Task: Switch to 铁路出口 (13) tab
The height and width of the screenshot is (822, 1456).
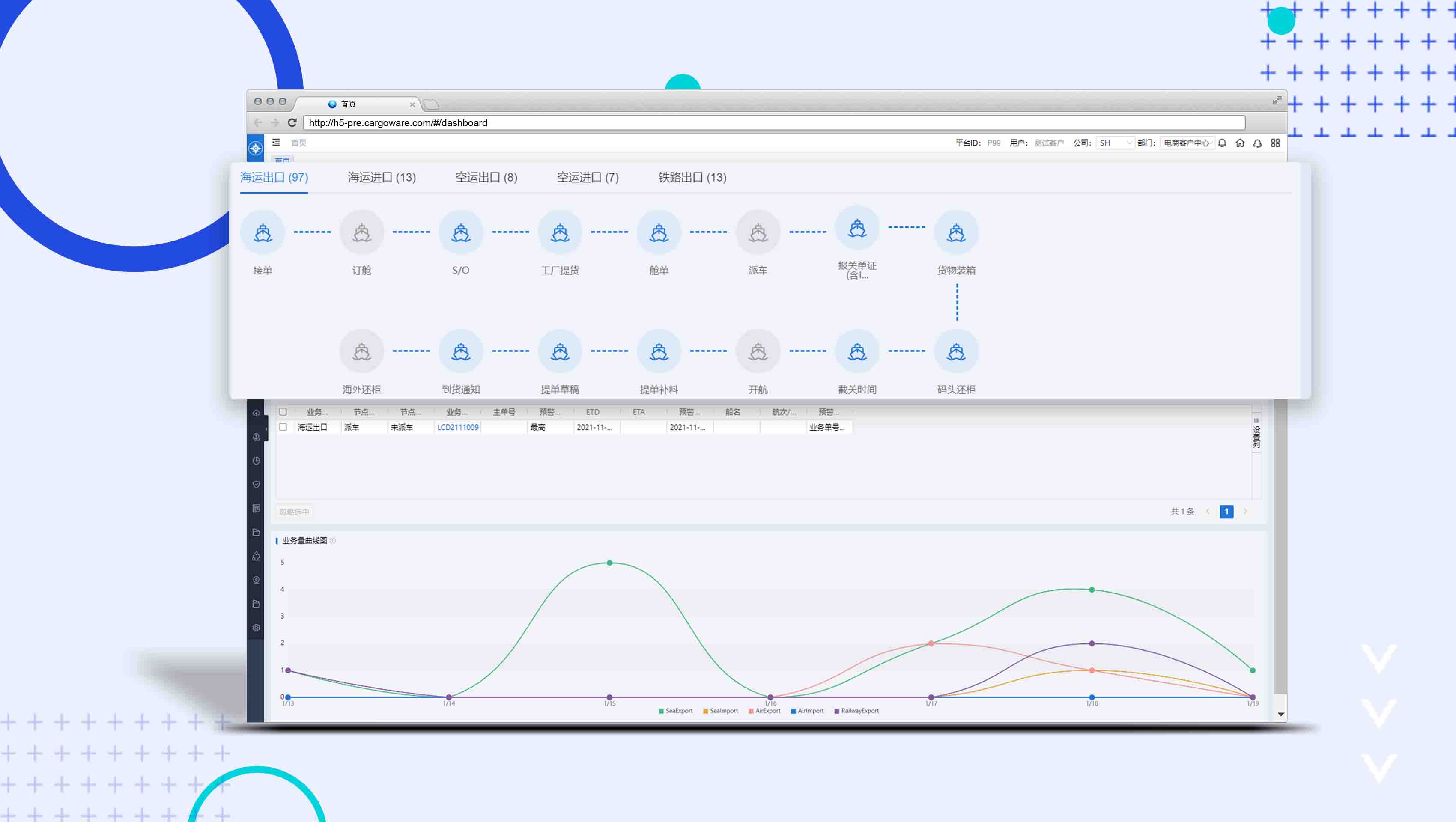Action: pos(692,177)
